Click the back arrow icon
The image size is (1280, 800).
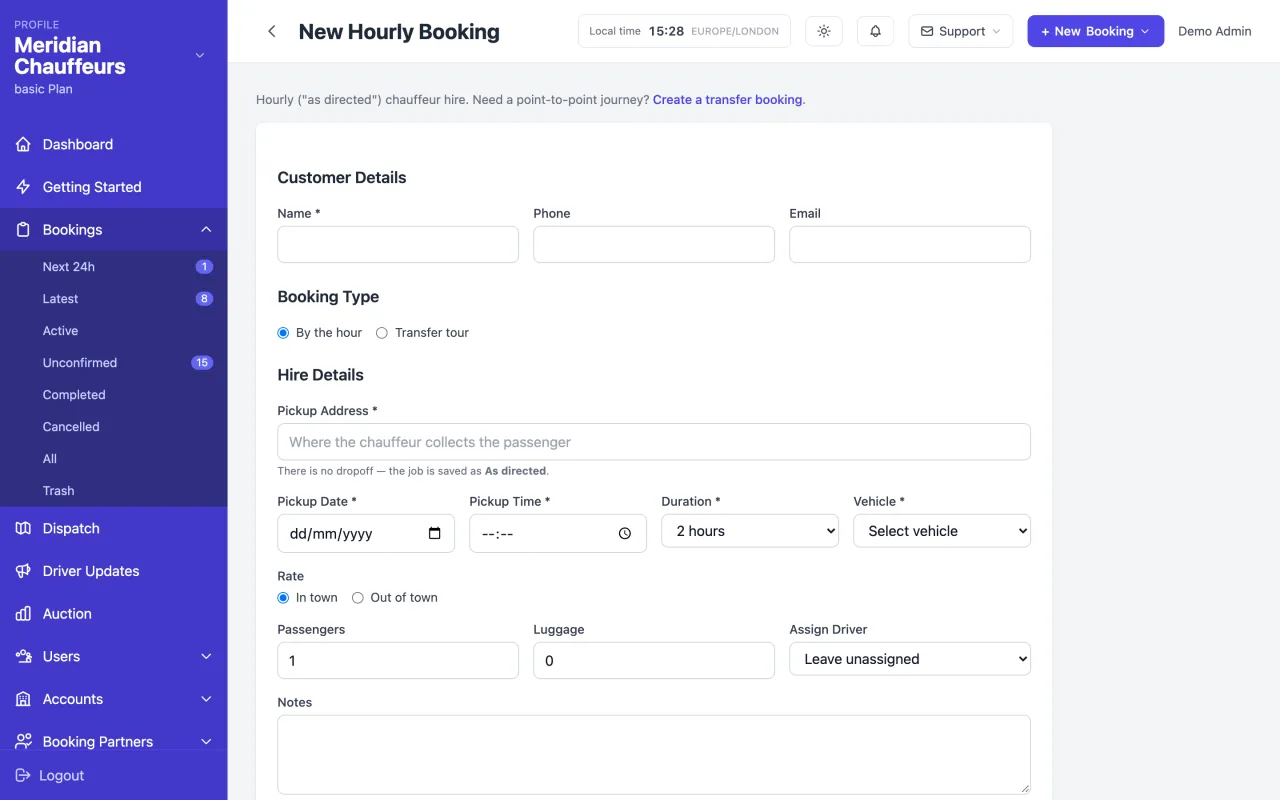271,31
